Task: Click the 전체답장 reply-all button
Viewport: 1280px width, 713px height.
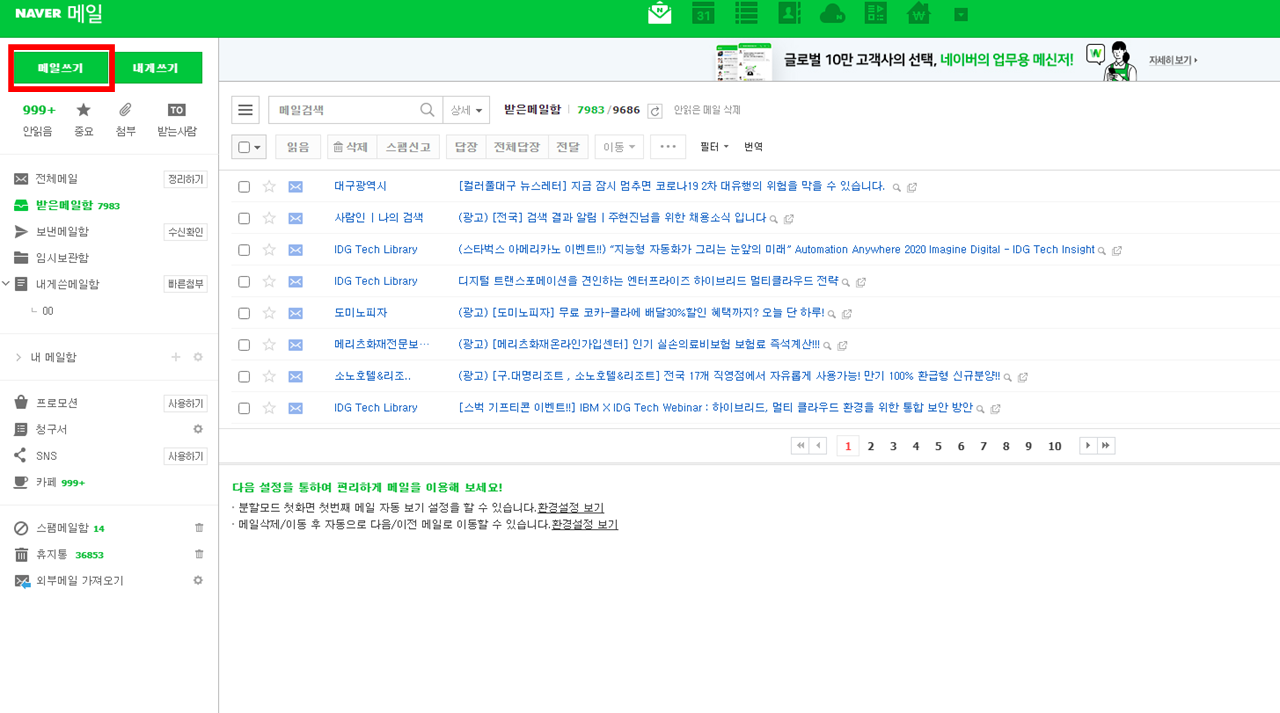Action: [x=516, y=147]
